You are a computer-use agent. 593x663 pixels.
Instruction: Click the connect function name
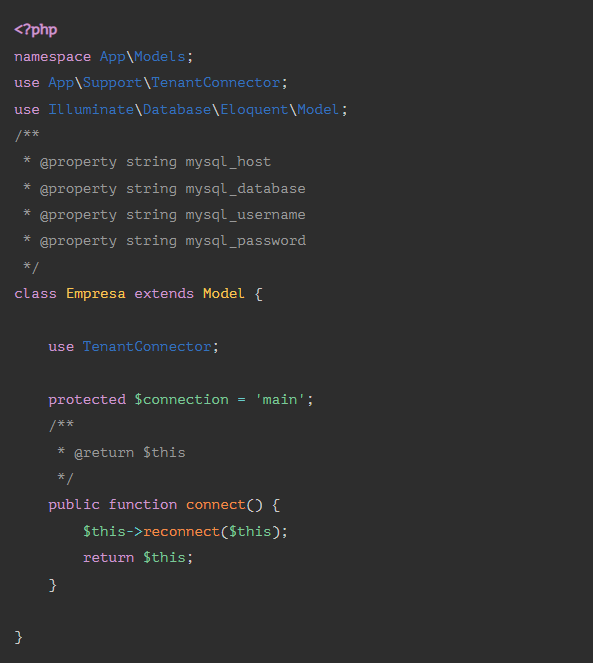point(216,504)
